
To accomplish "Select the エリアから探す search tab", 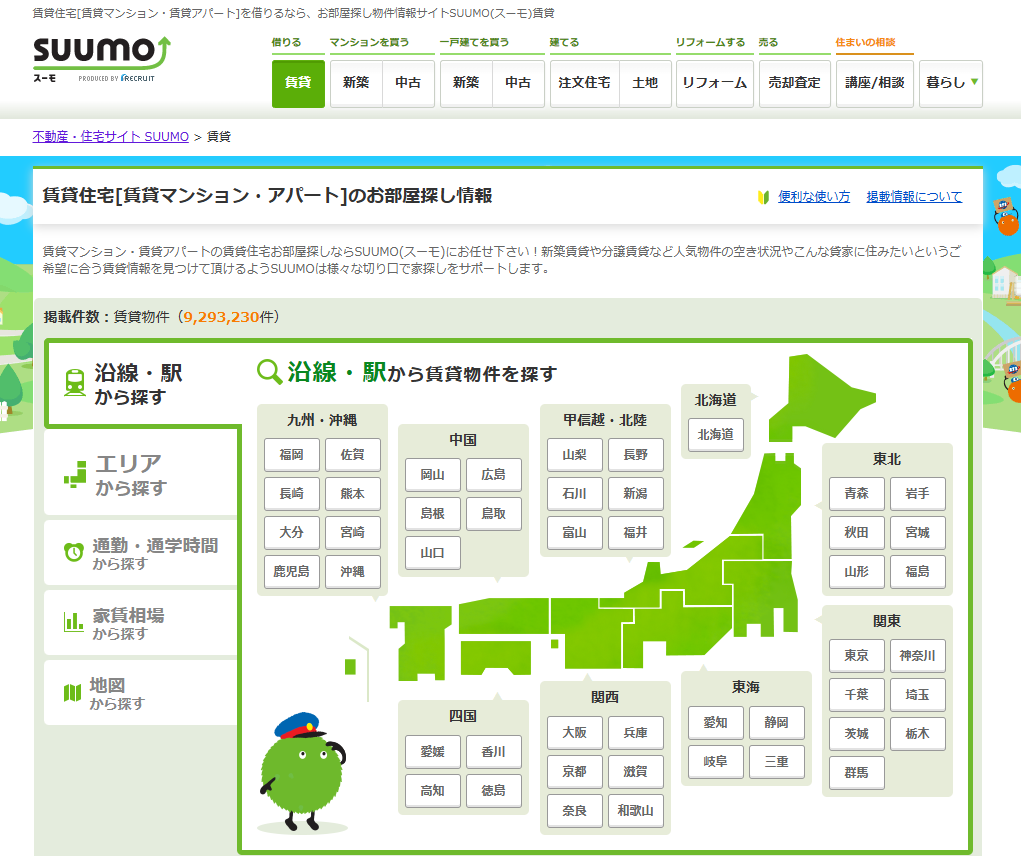I will coord(141,475).
